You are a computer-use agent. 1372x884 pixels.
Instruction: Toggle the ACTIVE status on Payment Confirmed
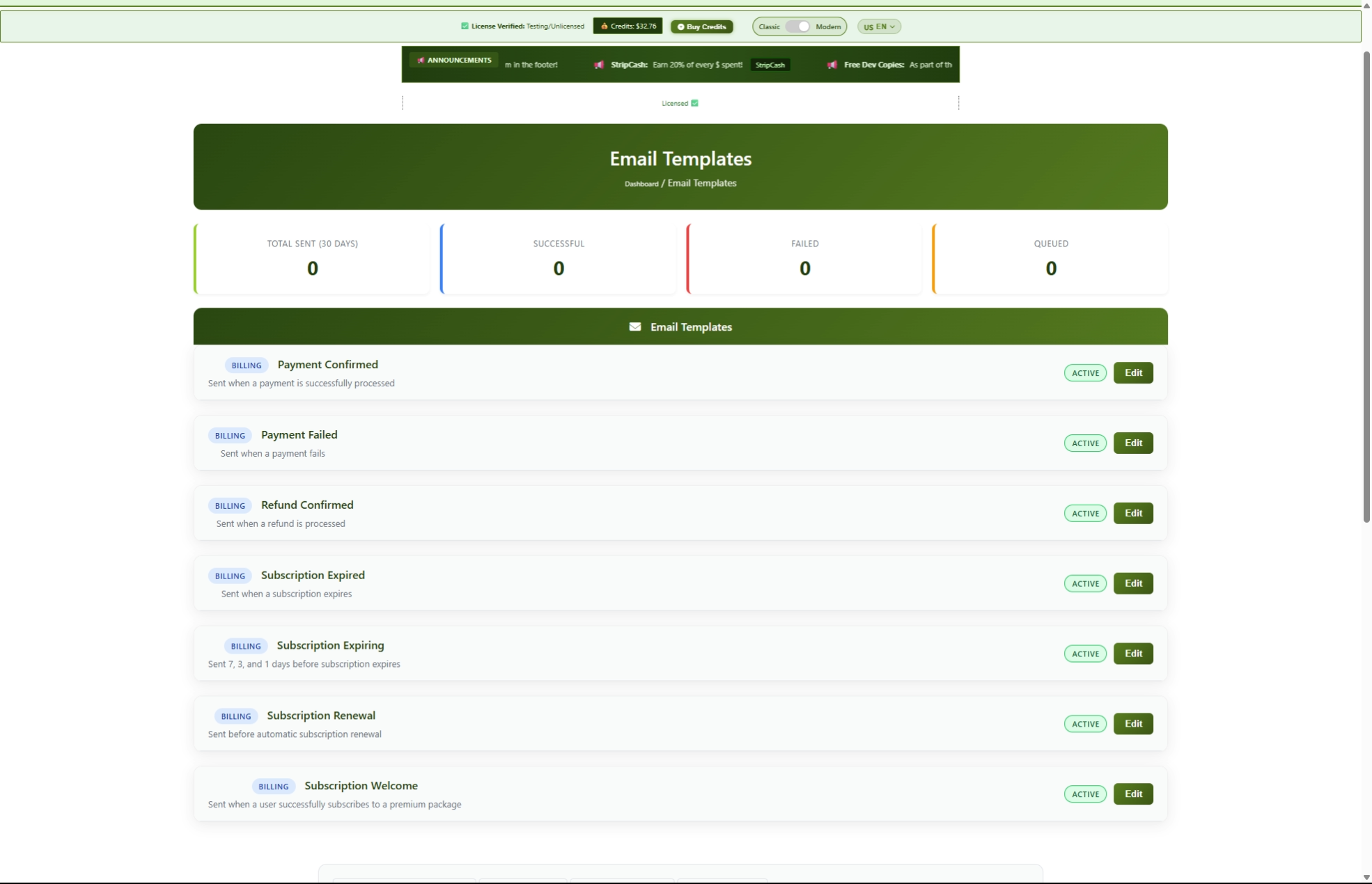(x=1085, y=373)
